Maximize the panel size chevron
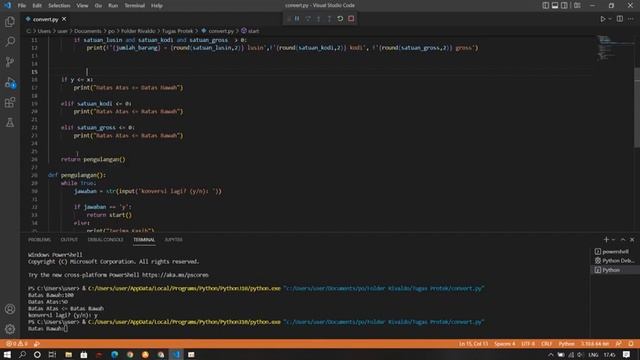This screenshot has width=640, height=360. pyautogui.click(x=623, y=240)
